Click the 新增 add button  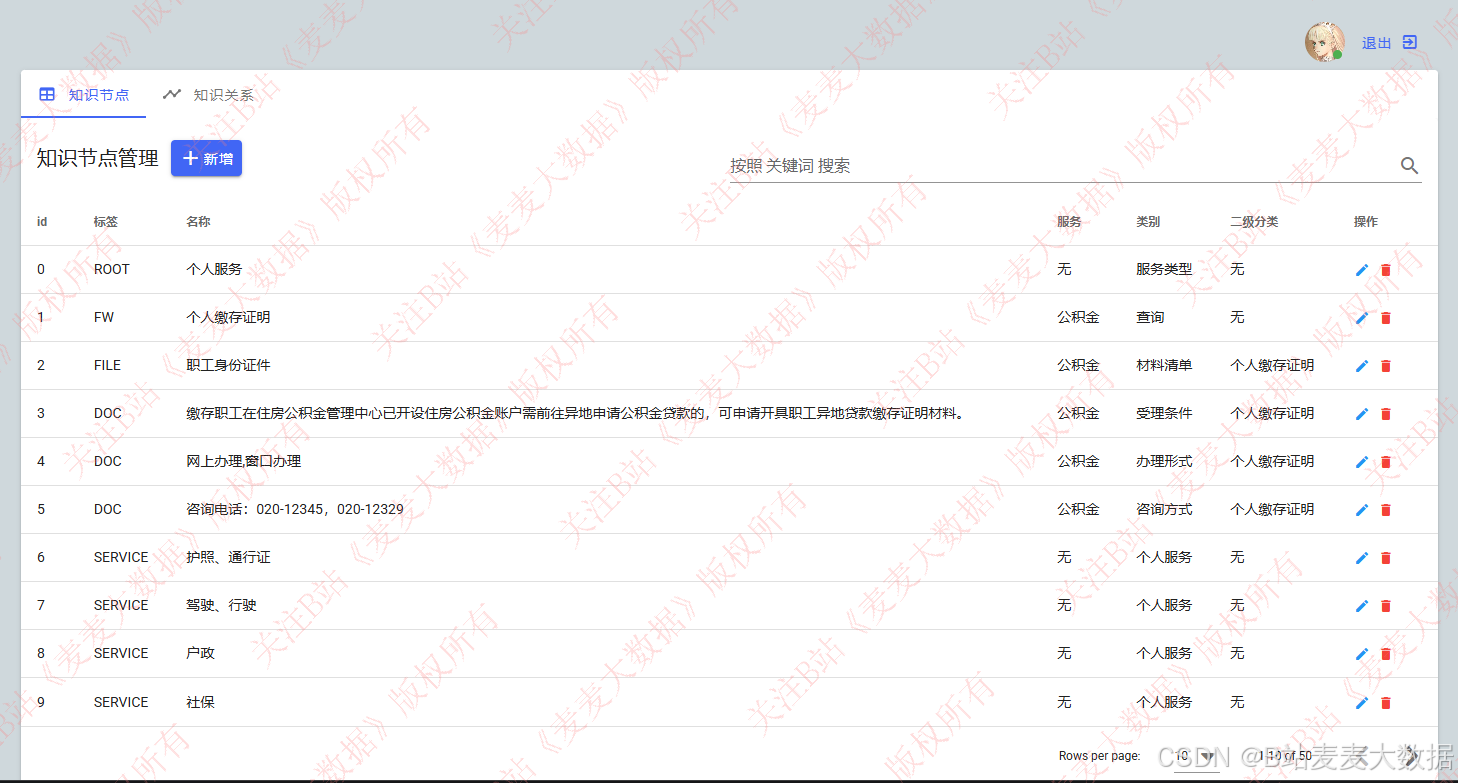206,158
